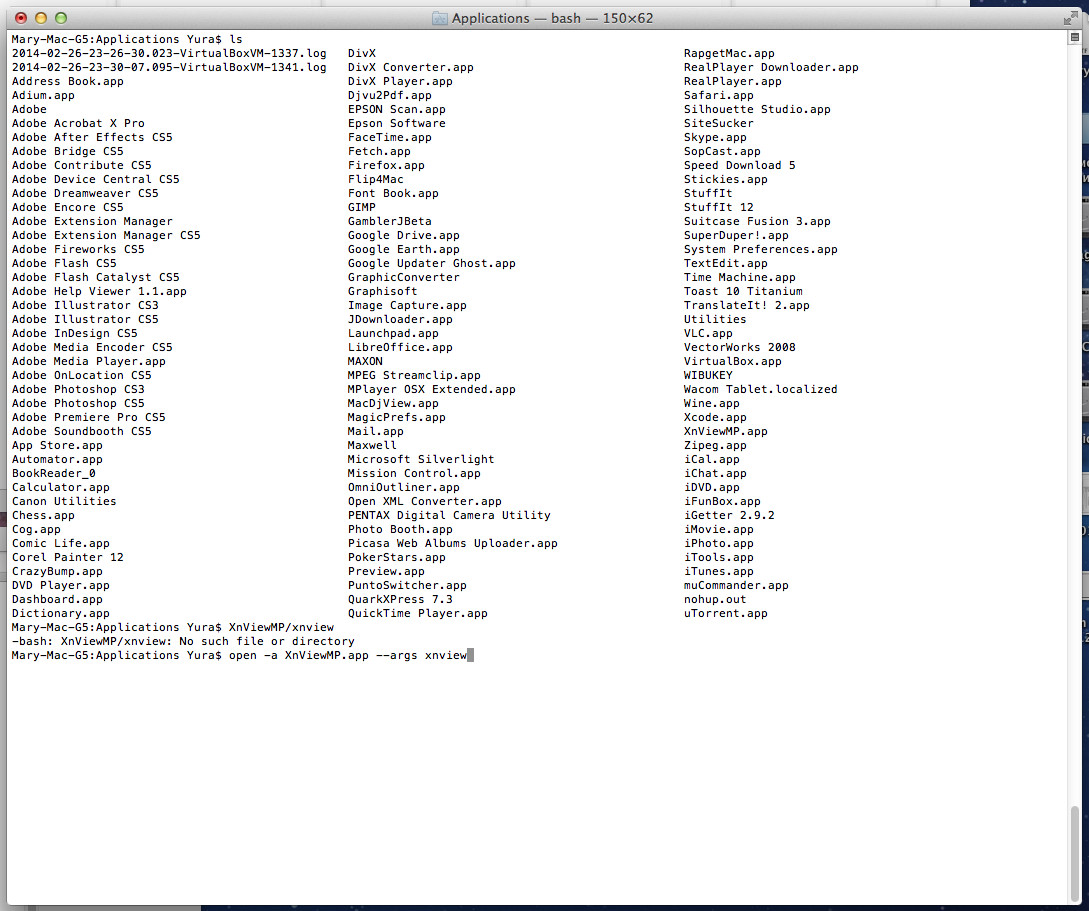
Task: Click 'Automator.app' entry
Action: [57, 459]
